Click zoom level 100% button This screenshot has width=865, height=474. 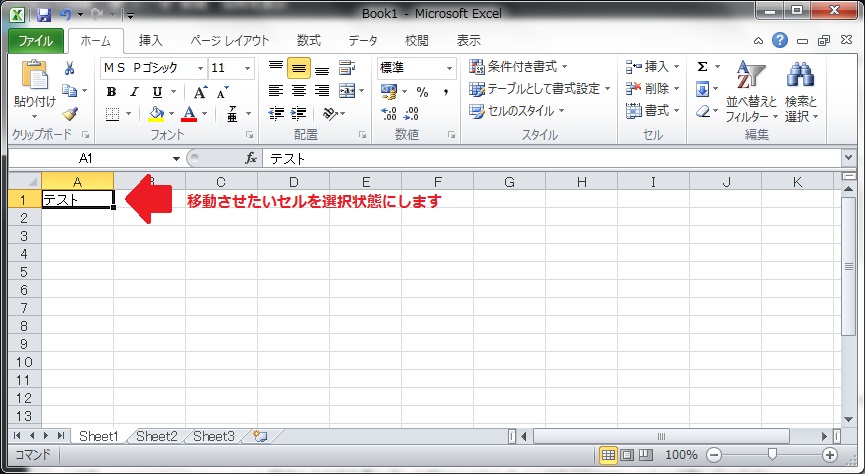coord(681,455)
